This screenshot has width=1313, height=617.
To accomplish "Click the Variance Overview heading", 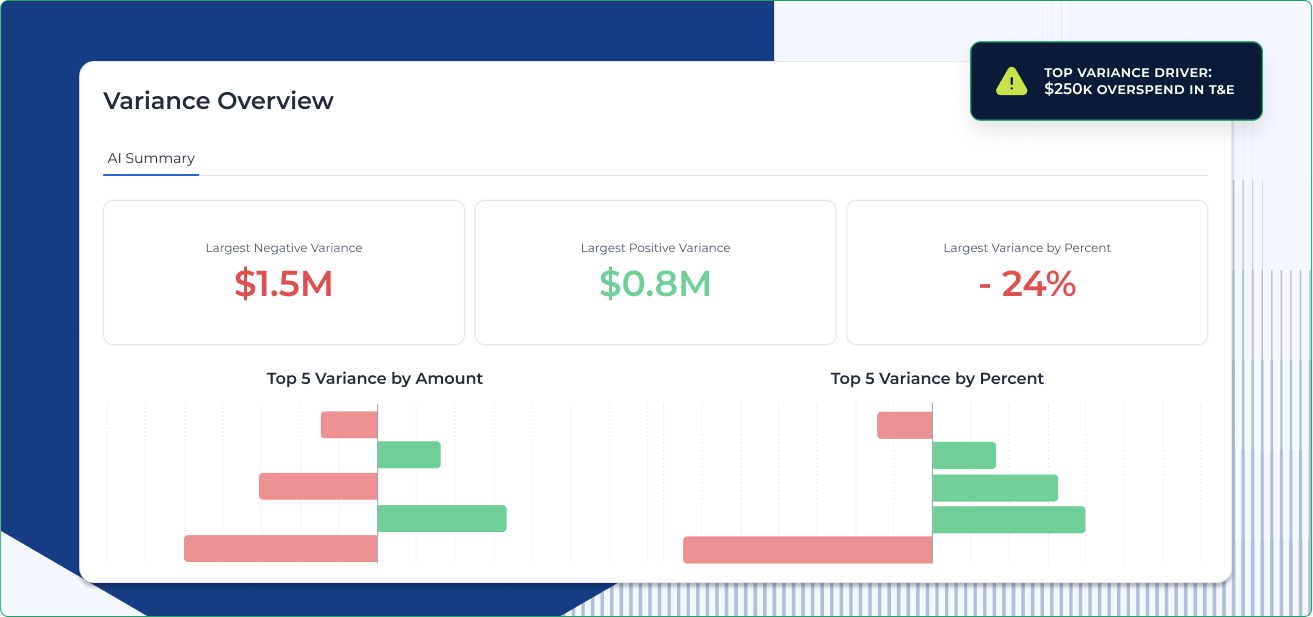I will coord(219,101).
